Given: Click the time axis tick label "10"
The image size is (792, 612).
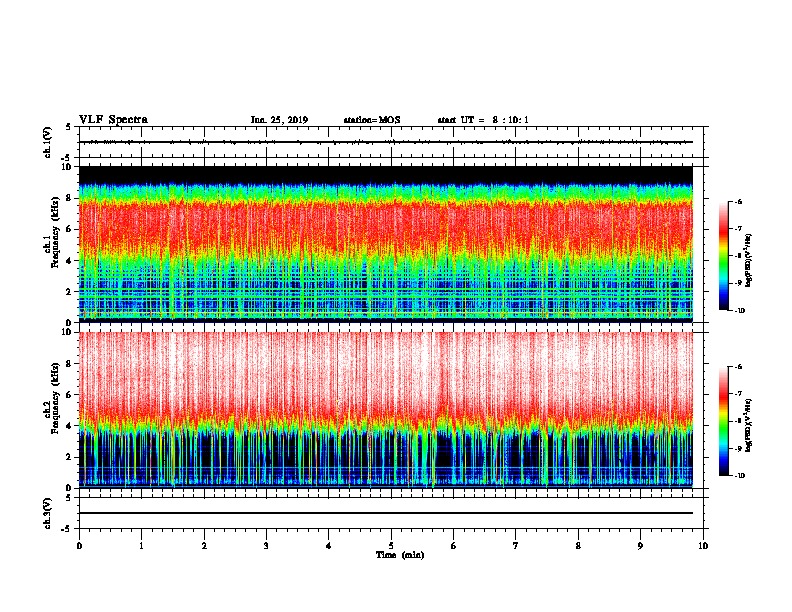Looking at the screenshot, I should [x=703, y=546].
